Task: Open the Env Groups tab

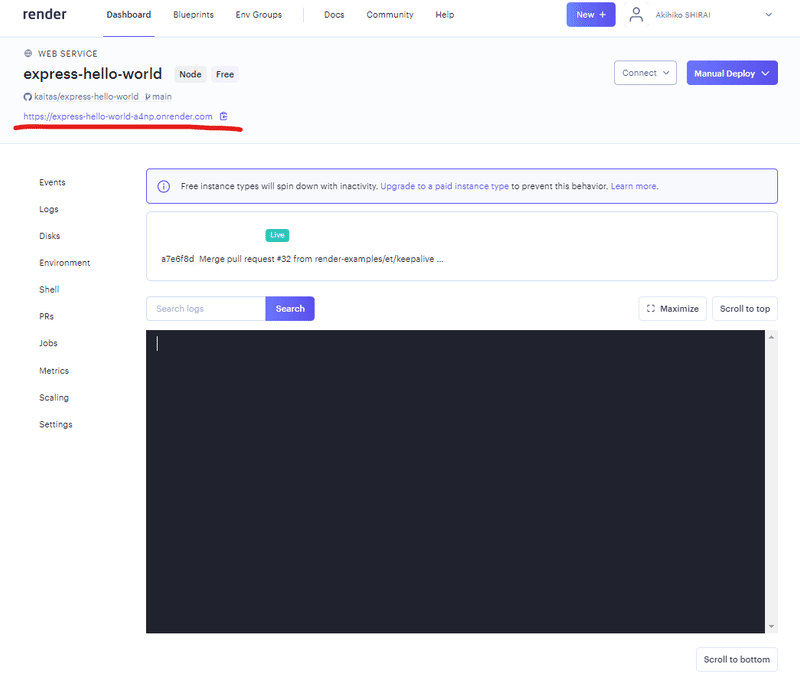Action: click(x=259, y=14)
